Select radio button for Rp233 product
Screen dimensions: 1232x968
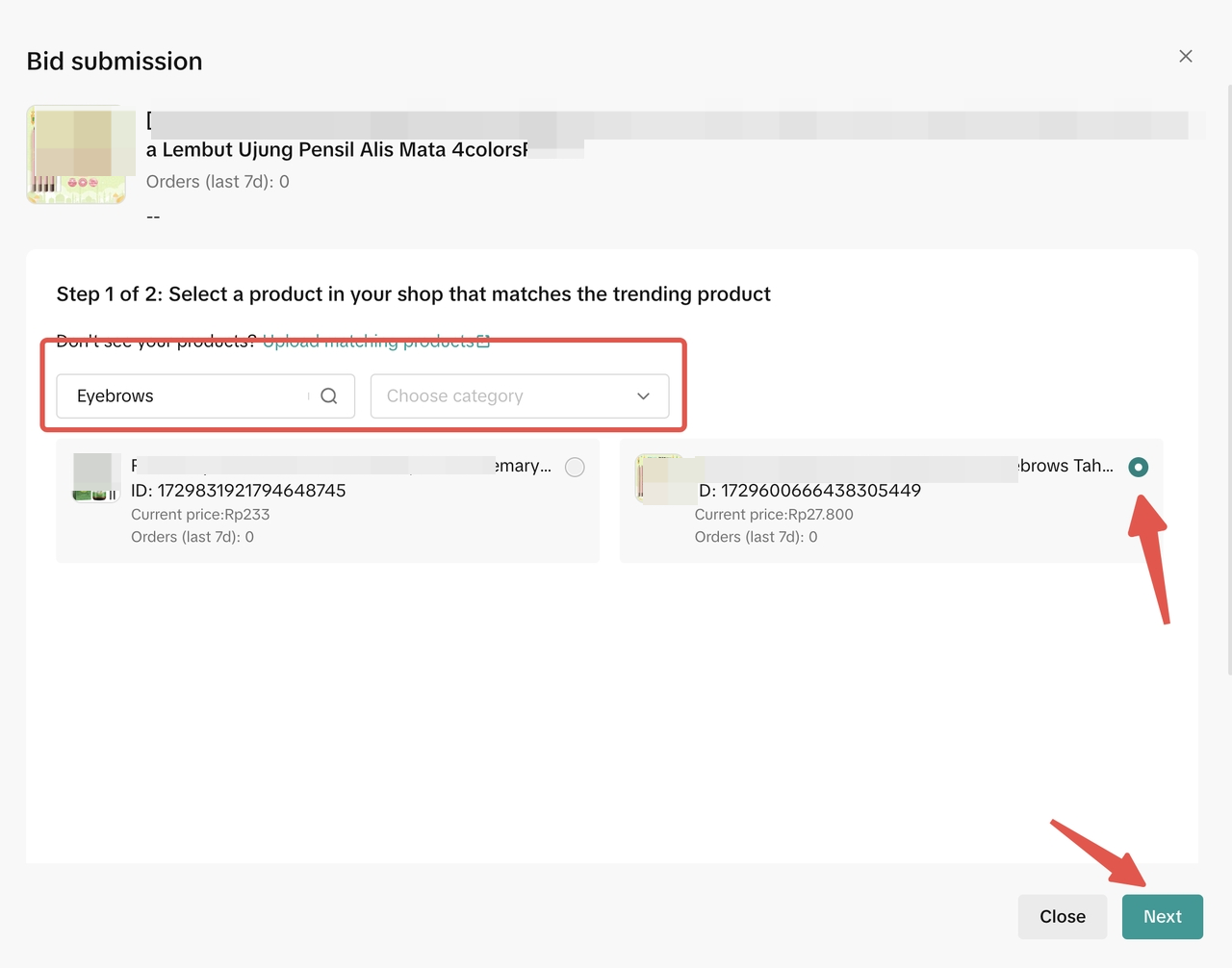[x=575, y=467]
